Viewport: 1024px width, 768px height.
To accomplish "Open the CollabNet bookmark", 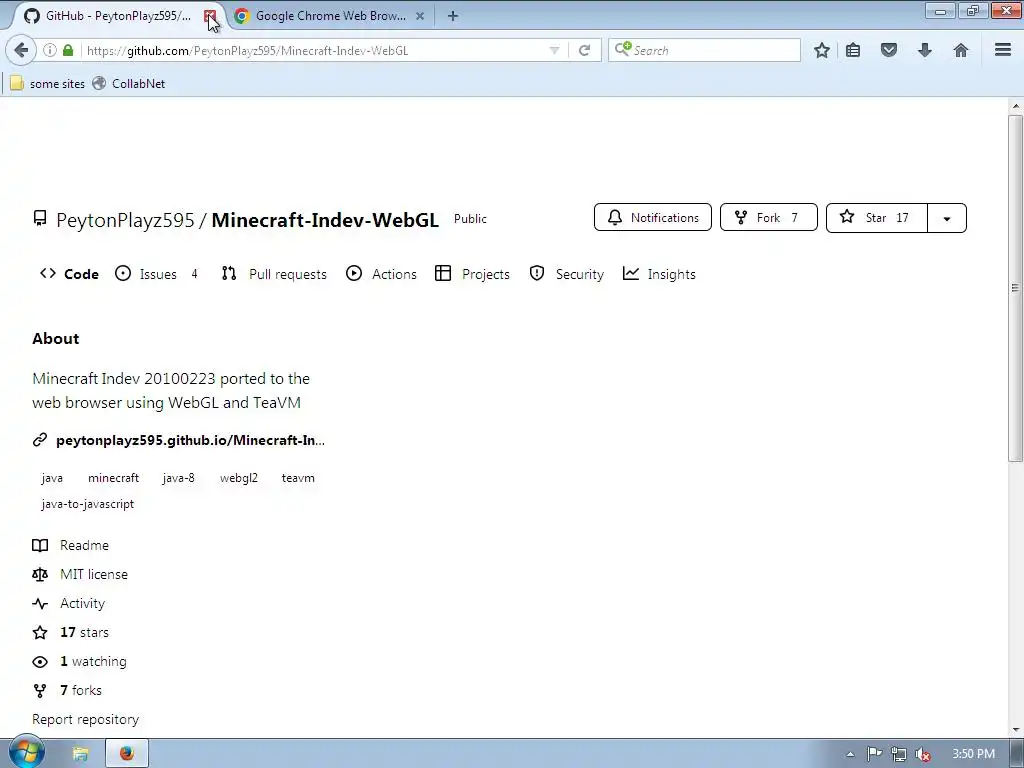I will click(129, 84).
